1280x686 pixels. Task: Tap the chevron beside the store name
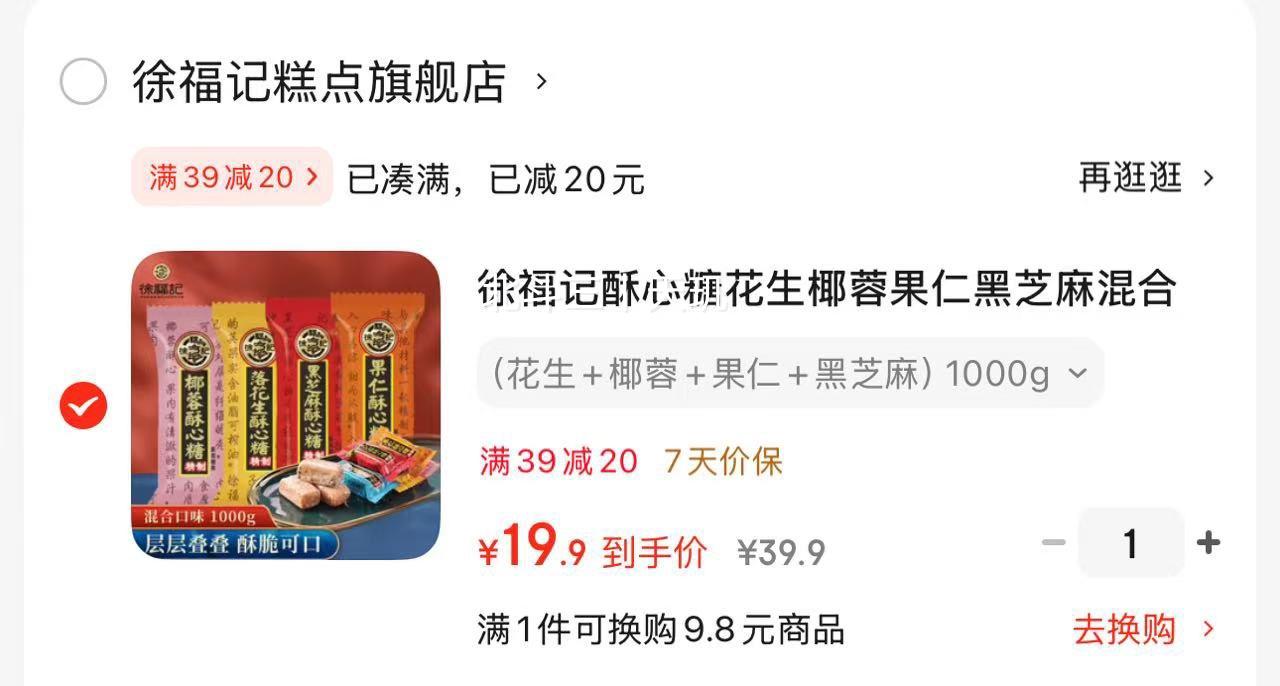click(541, 81)
